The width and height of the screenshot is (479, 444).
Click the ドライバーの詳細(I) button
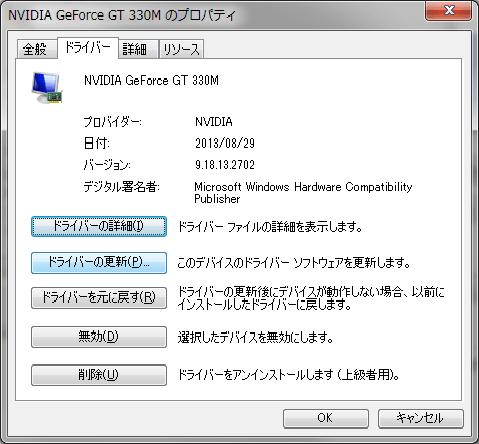[99, 227]
